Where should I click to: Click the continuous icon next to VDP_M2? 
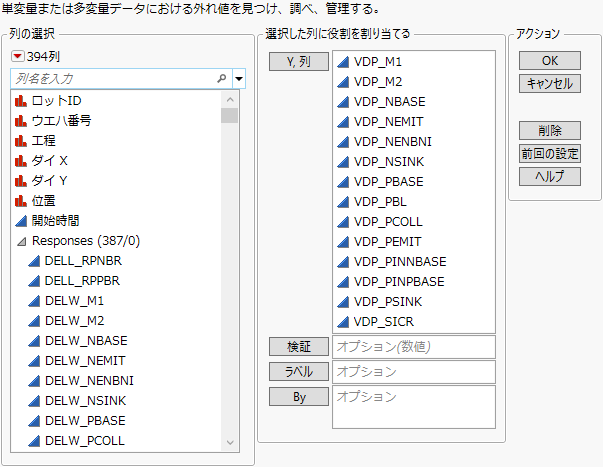click(343, 82)
